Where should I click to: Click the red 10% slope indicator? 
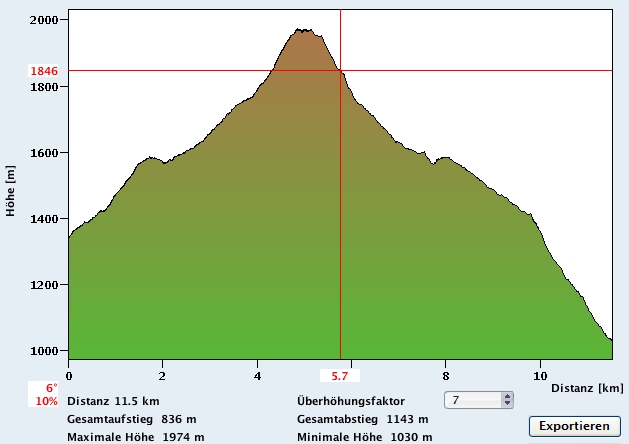click(x=46, y=401)
